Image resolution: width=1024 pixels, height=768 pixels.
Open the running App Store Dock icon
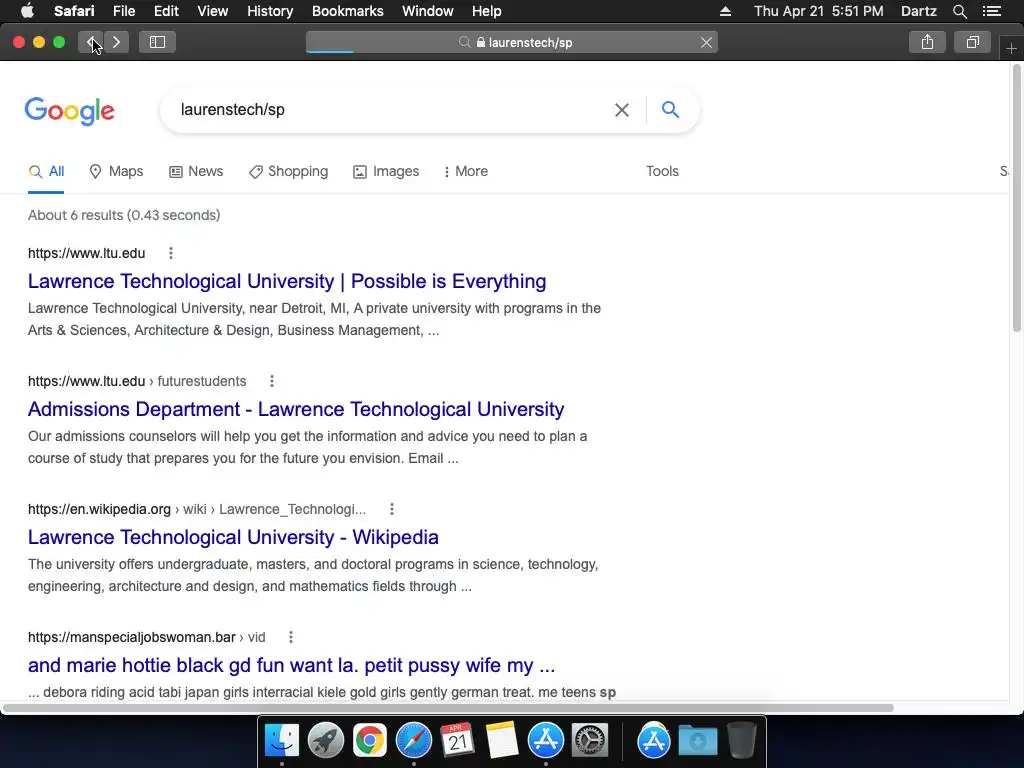point(545,740)
